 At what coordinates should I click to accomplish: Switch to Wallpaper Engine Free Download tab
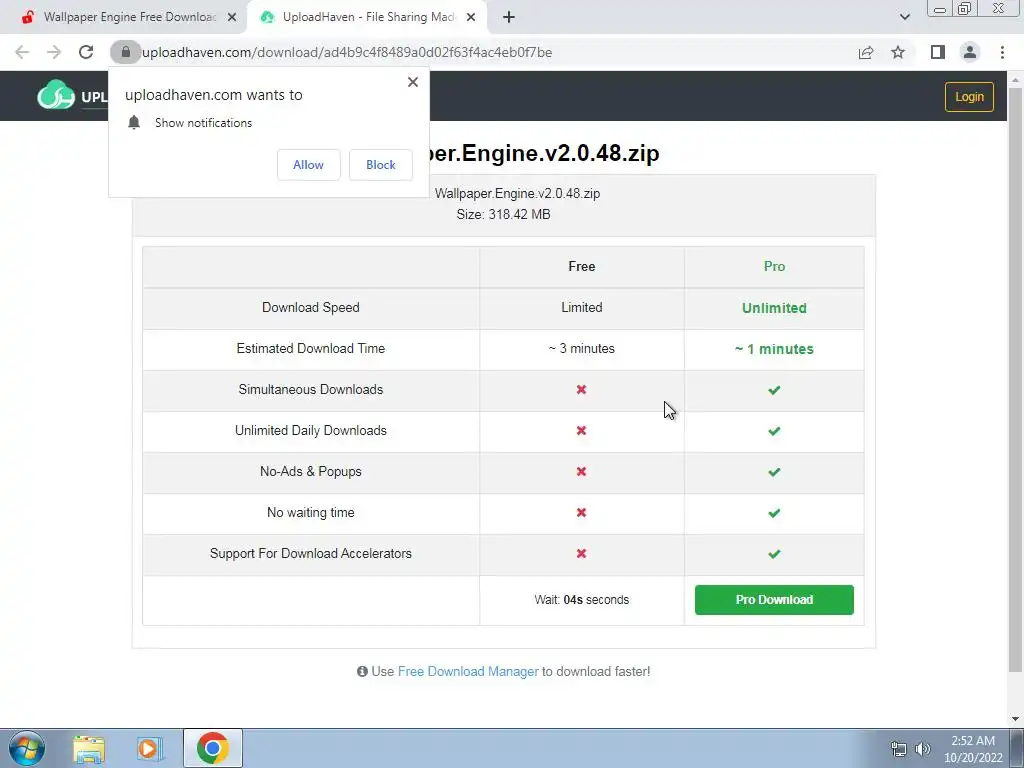pyautogui.click(x=123, y=18)
